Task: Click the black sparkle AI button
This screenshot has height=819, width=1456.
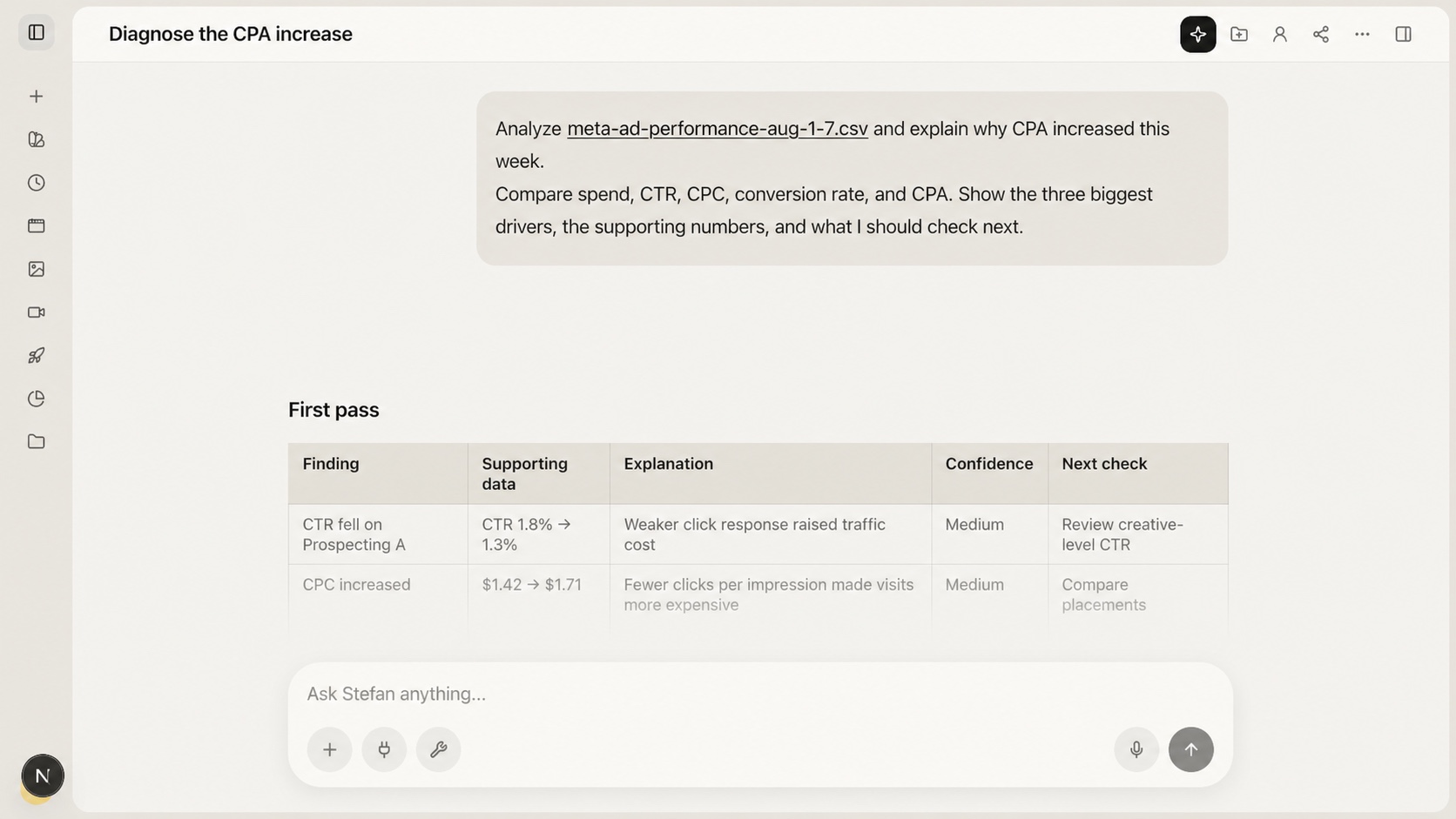Action: click(1198, 34)
